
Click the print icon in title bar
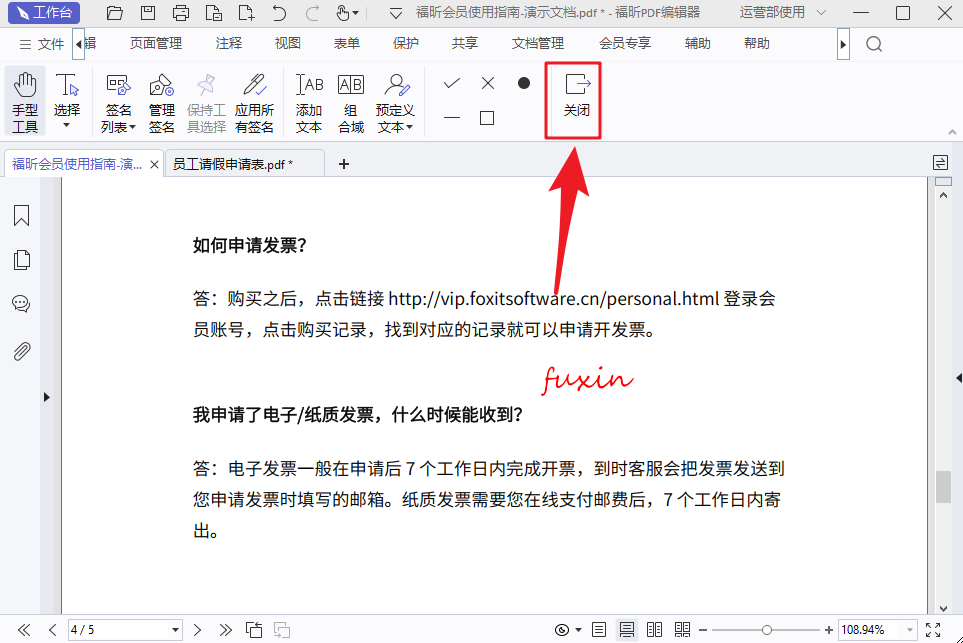click(181, 13)
